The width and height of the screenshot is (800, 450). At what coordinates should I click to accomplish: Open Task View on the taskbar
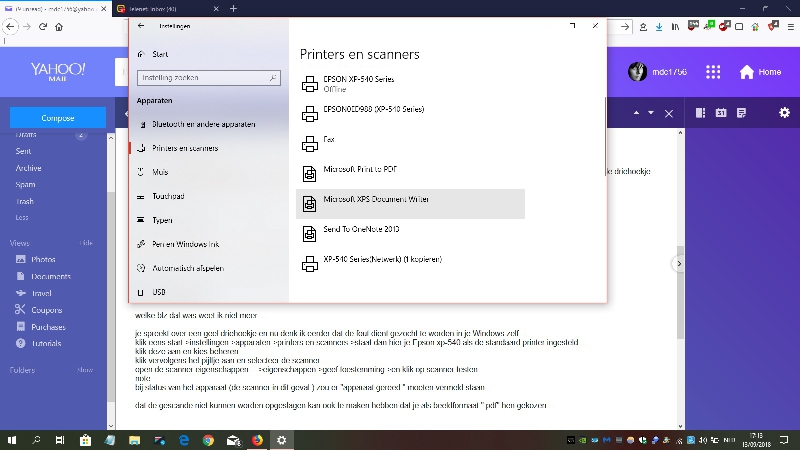(x=60, y=440)
